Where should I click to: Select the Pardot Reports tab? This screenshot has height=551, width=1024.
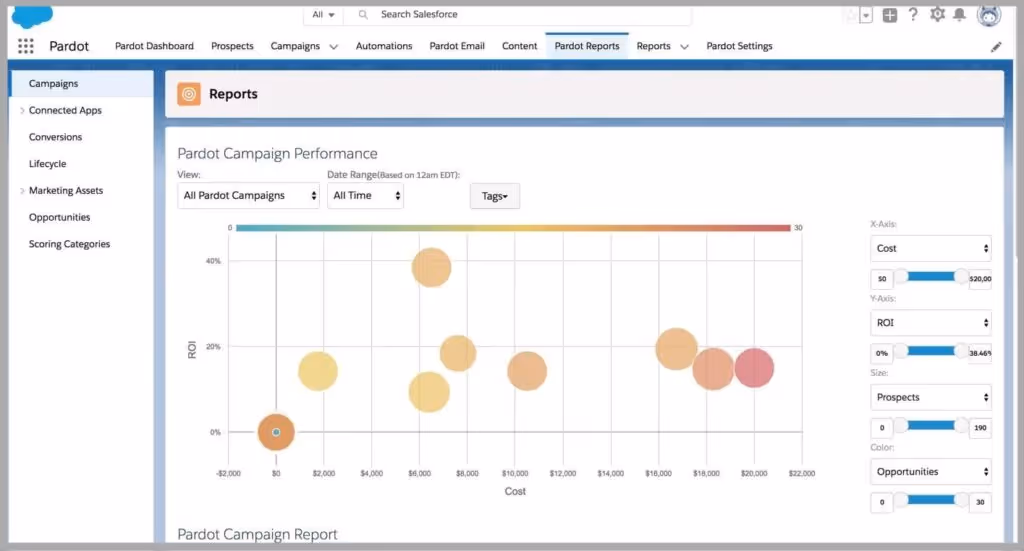point(587,46)
